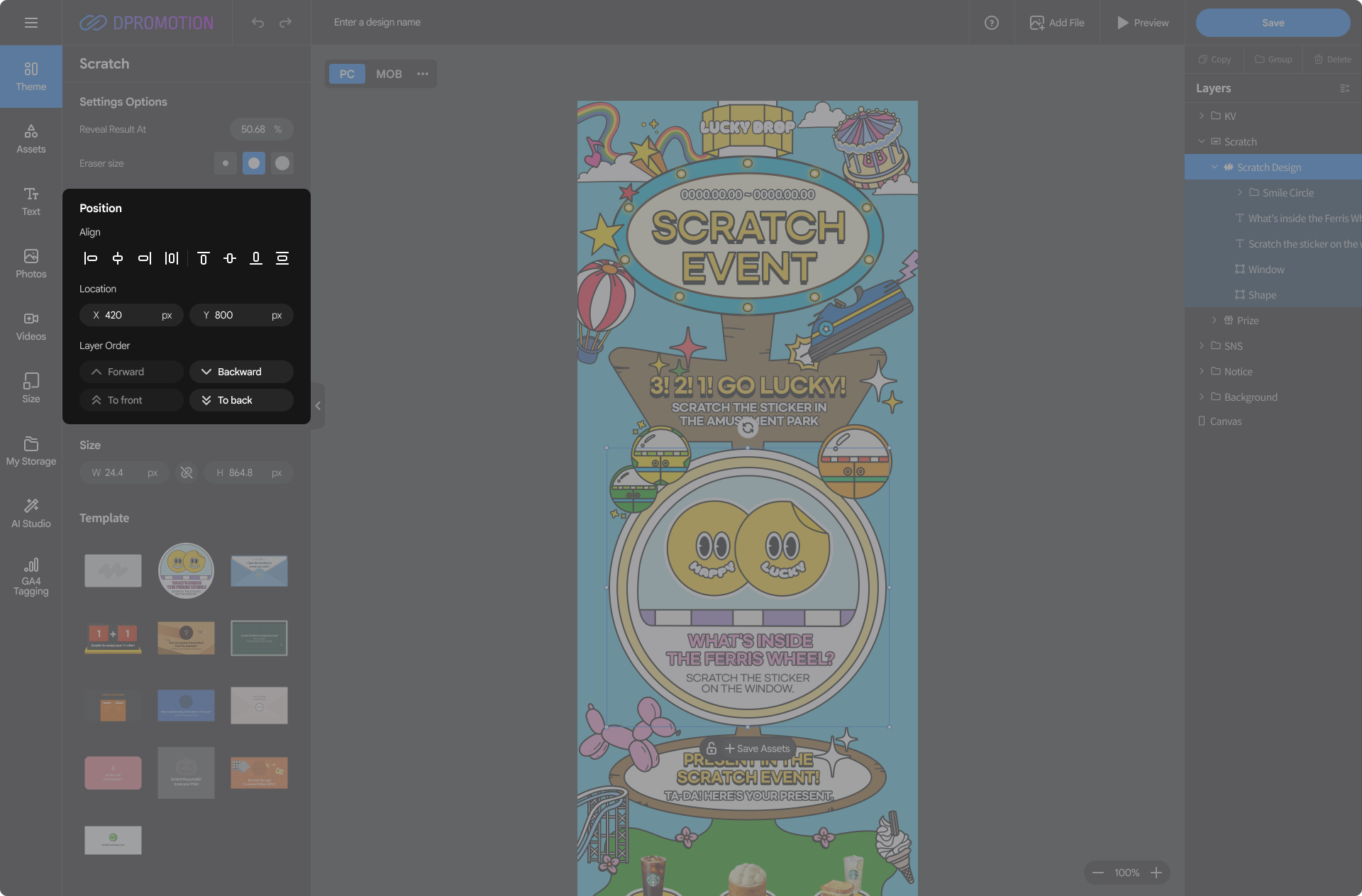Select the medium eraser size
1362x896 pixels.
tap(254, 163)
